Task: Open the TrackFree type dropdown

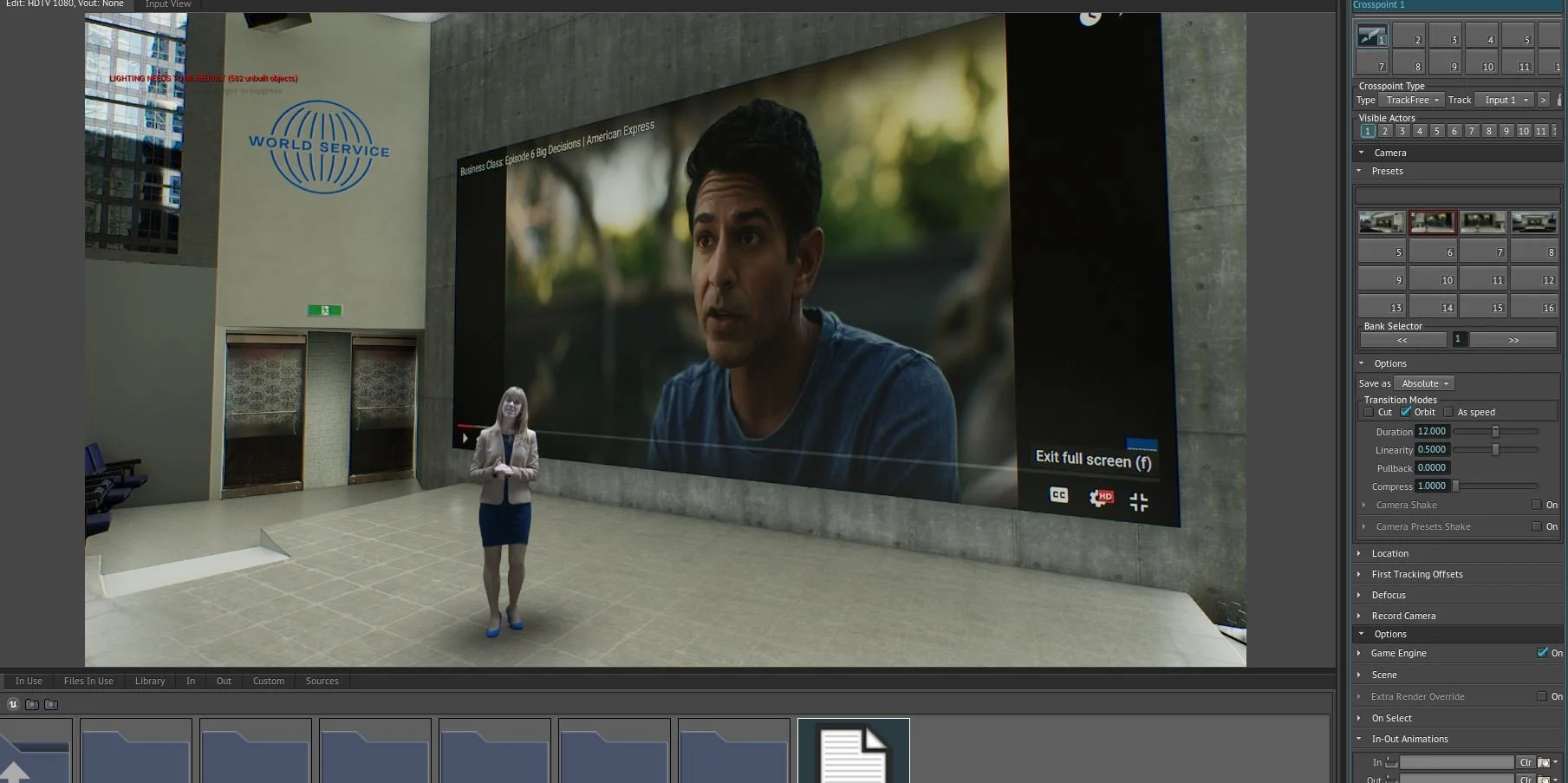Action: (x=1412, y=100)
